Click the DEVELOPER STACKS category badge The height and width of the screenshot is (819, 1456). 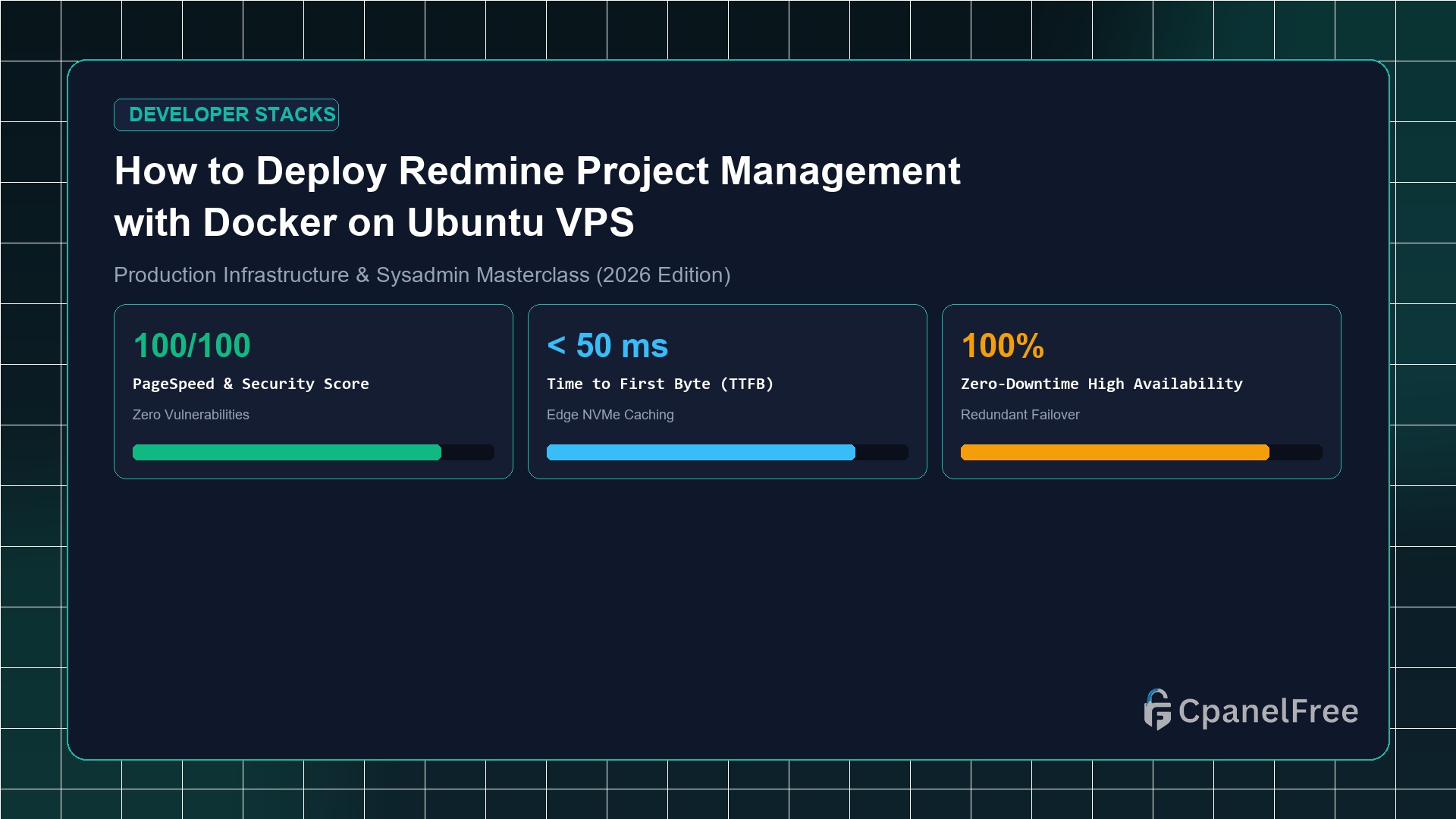pyautogui.click(x=226, y=115)
